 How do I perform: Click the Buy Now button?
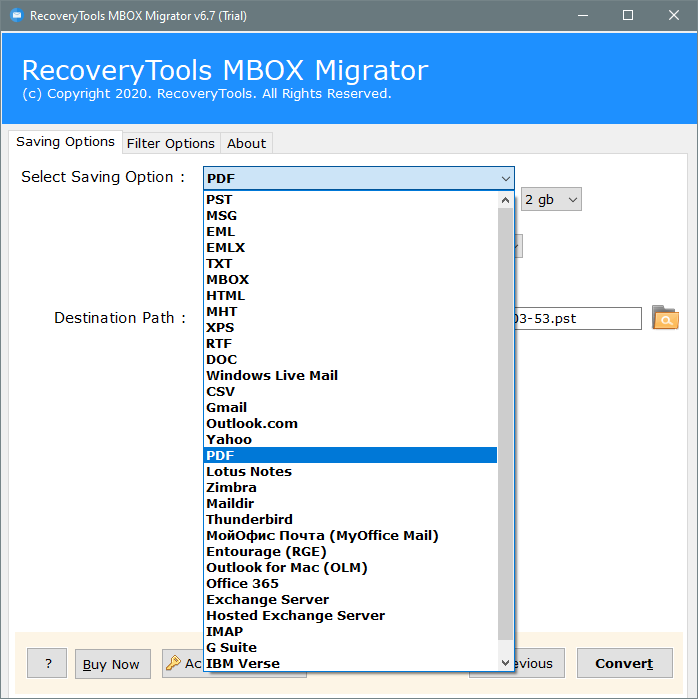click(112, 664)
